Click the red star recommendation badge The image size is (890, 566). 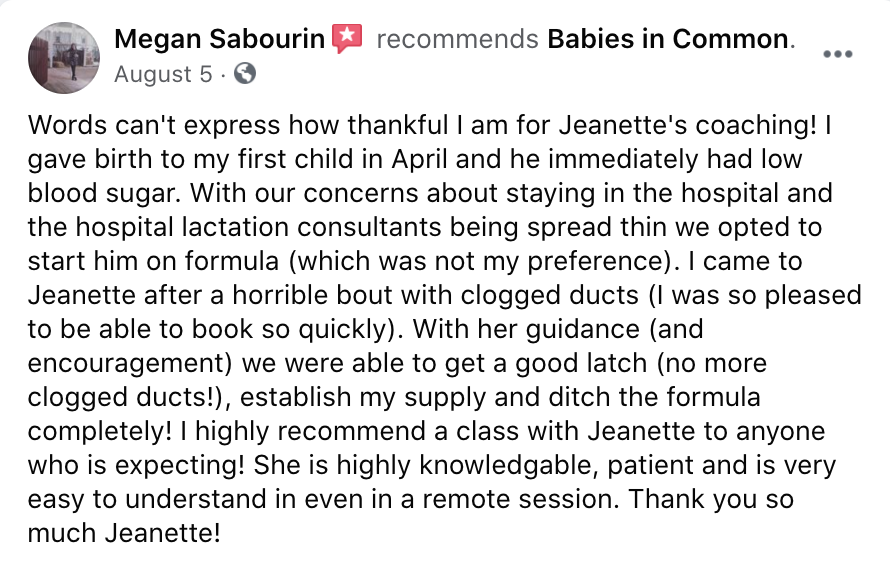(347, 39)
